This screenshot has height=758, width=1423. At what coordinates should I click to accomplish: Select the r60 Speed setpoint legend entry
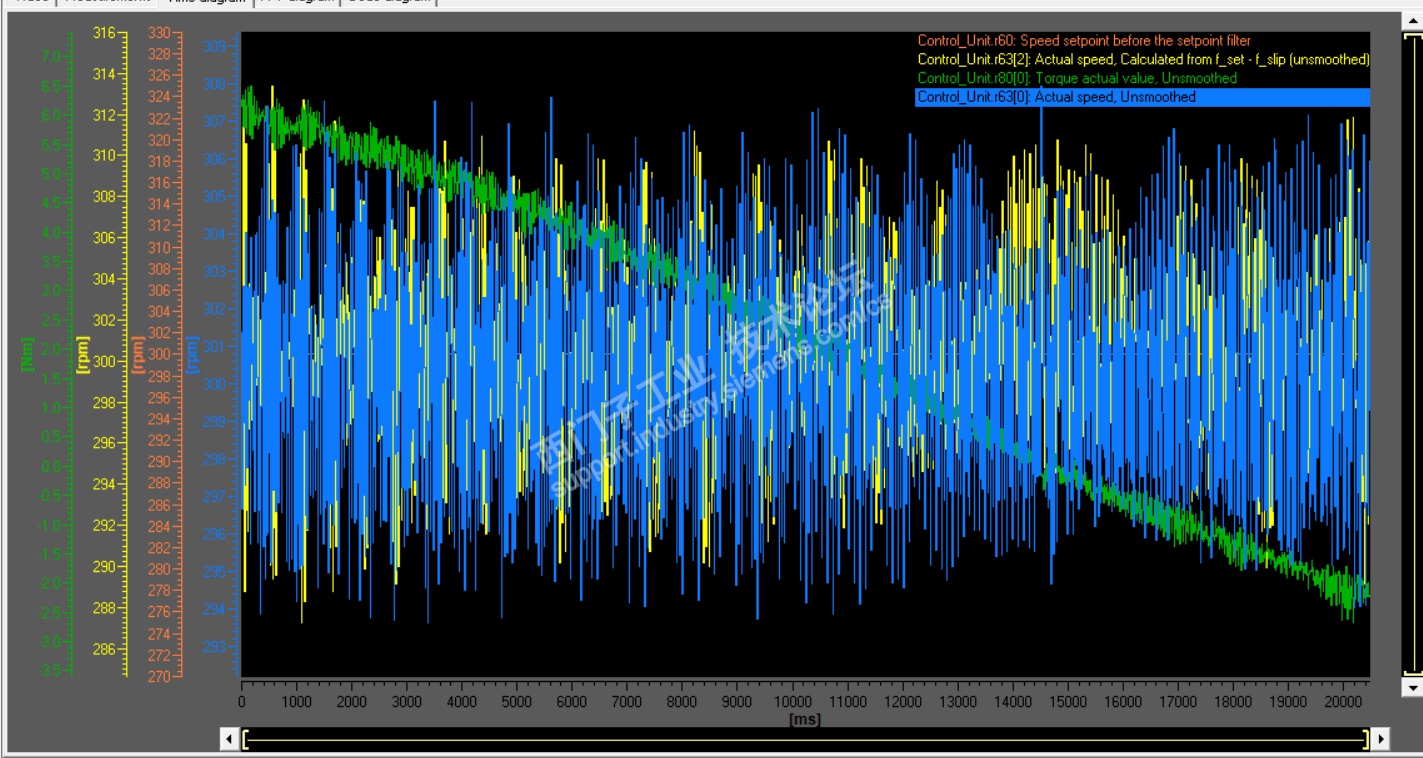click(x=1084, y=41)
